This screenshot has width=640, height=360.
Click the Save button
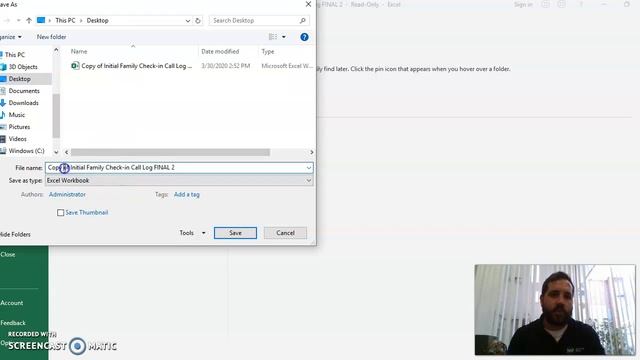pyautogui.click(x=235, y=233)
